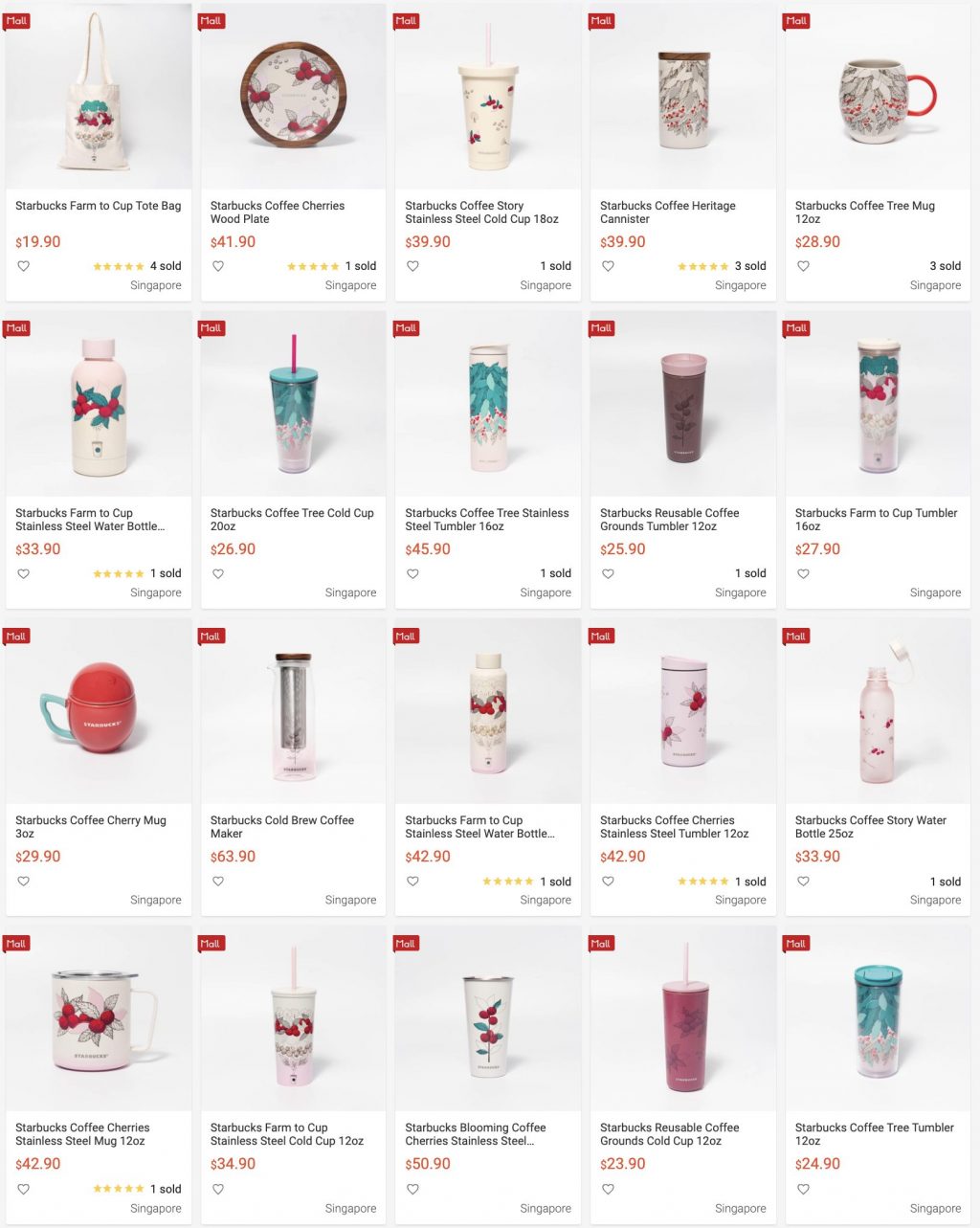
Task: Click the Coffee Tree Stainless Steel Tumbler photo
Action: click(488, 403)
